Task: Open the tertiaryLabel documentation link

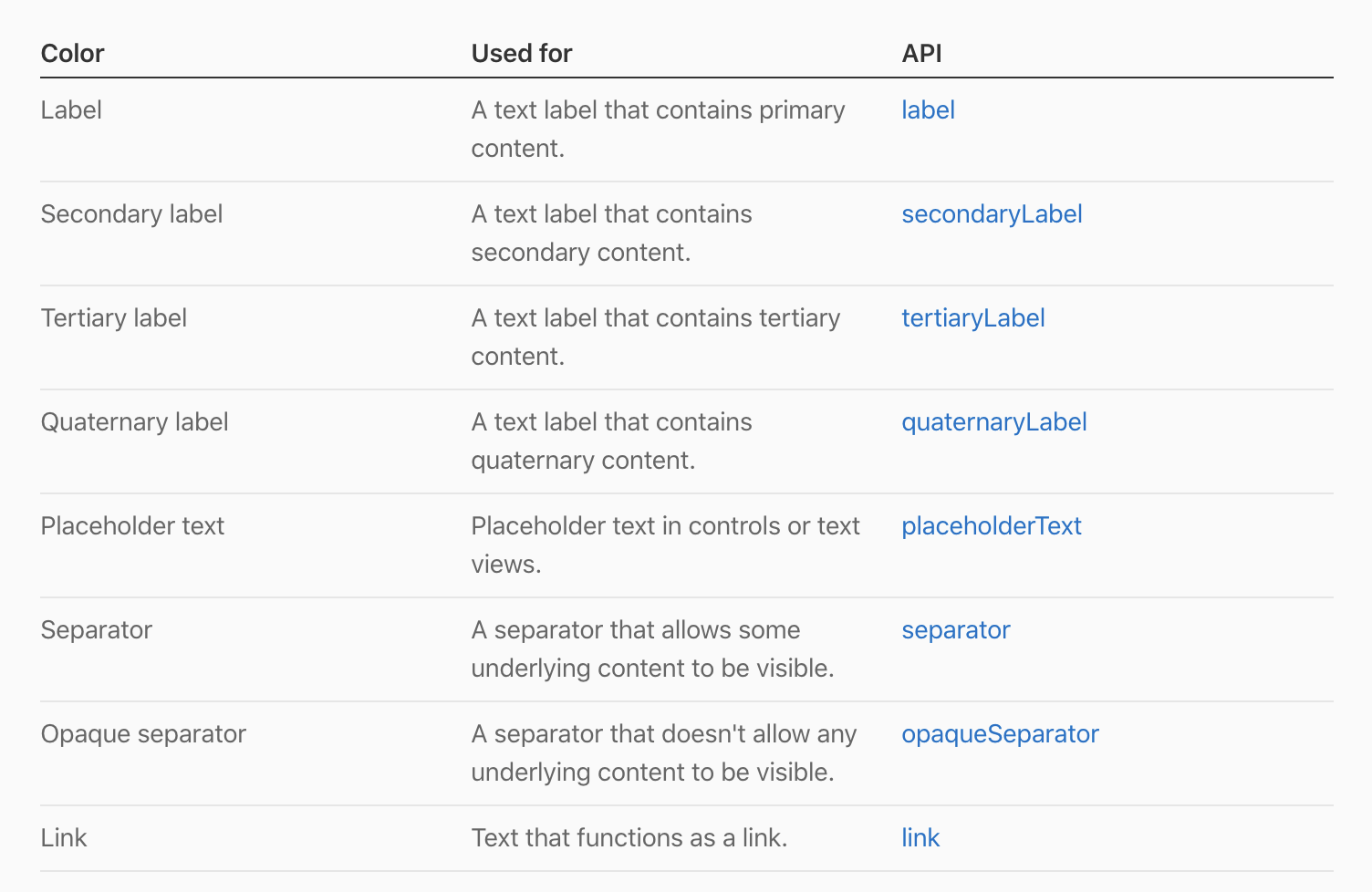Action: pyautogui.click(x=972, y=318)
